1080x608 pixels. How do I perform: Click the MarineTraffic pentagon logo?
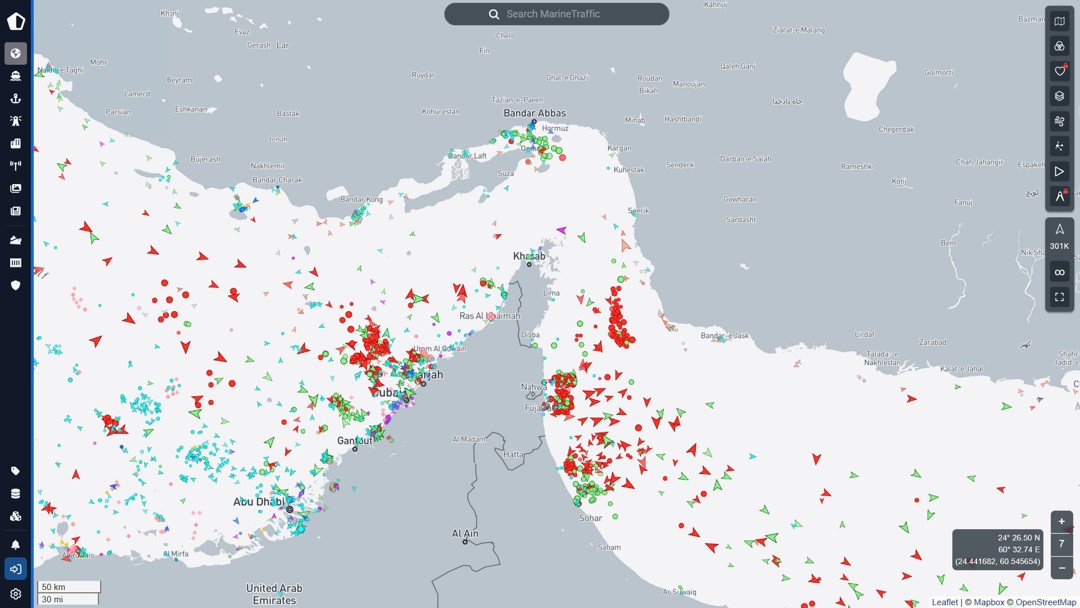click(x=16, y=20)
